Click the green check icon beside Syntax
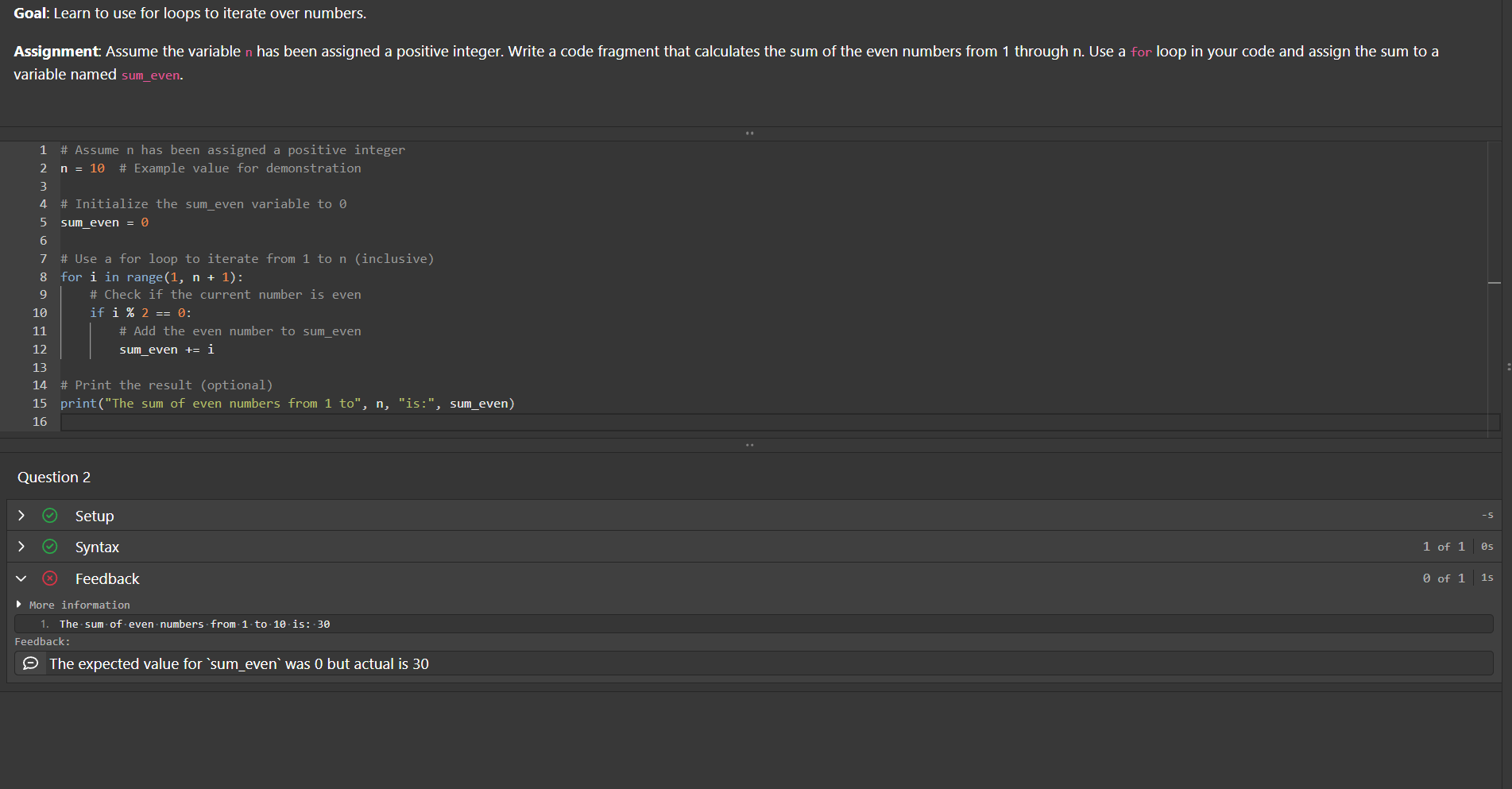 tap(49, 547)
